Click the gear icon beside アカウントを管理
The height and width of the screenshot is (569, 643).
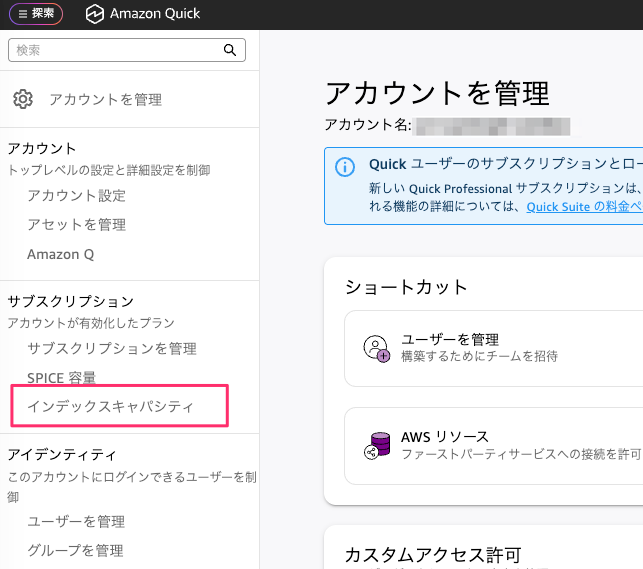[x=23, y=99]
